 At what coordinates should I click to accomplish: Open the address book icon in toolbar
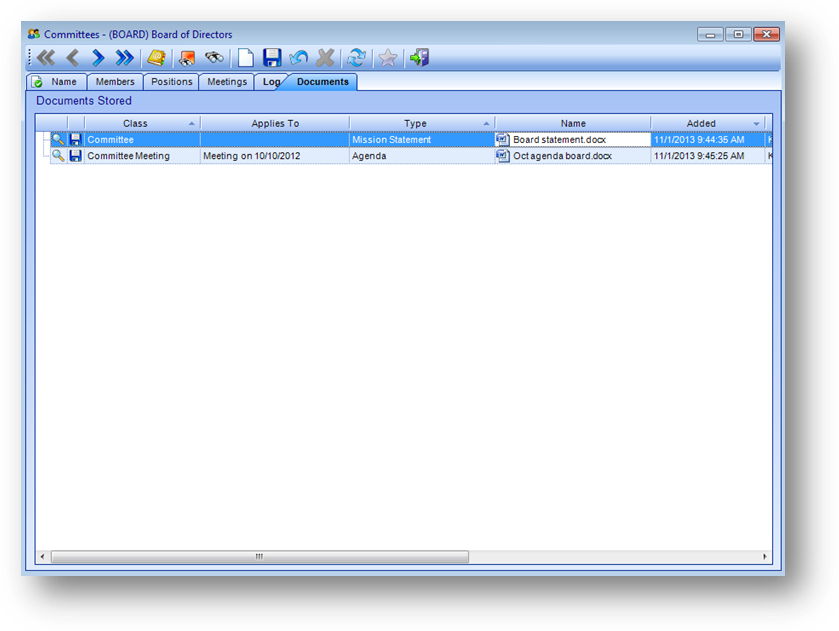156,58
